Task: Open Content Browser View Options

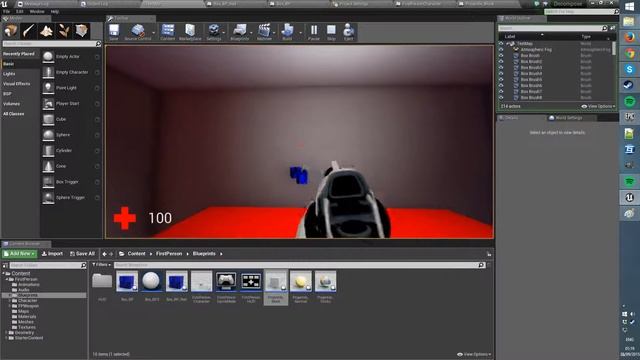Action: click(x=474, y=354)
